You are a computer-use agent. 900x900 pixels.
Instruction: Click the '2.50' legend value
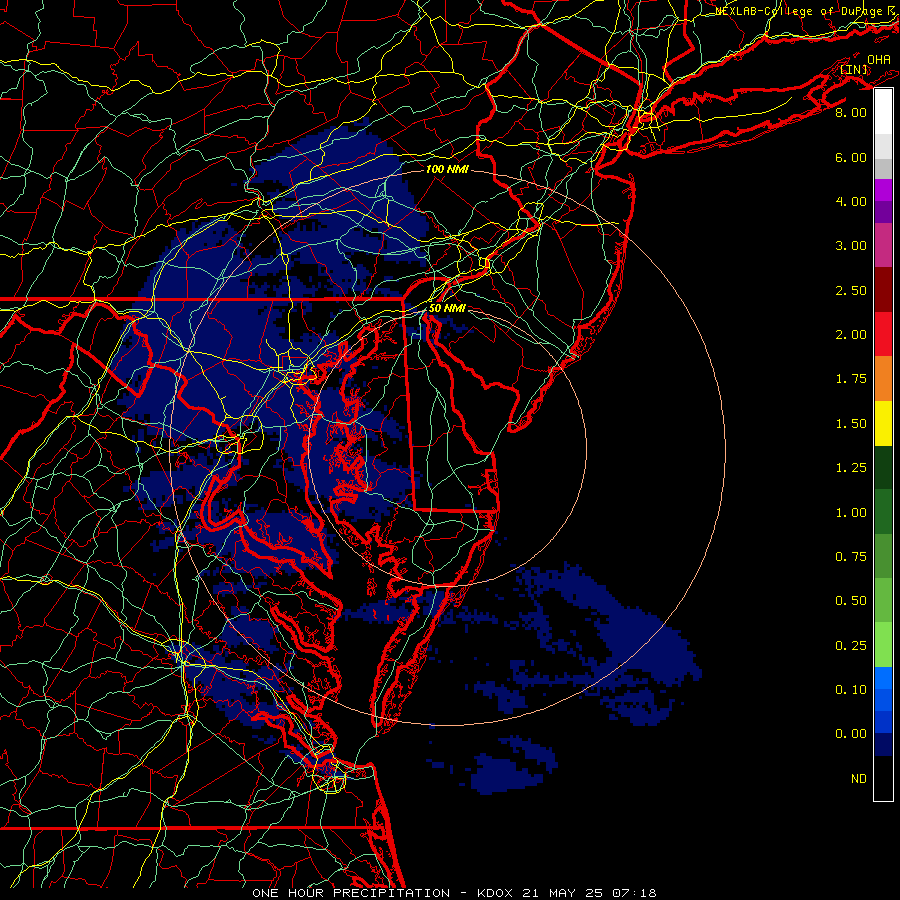pyautogui.click(x=851, y=290)
